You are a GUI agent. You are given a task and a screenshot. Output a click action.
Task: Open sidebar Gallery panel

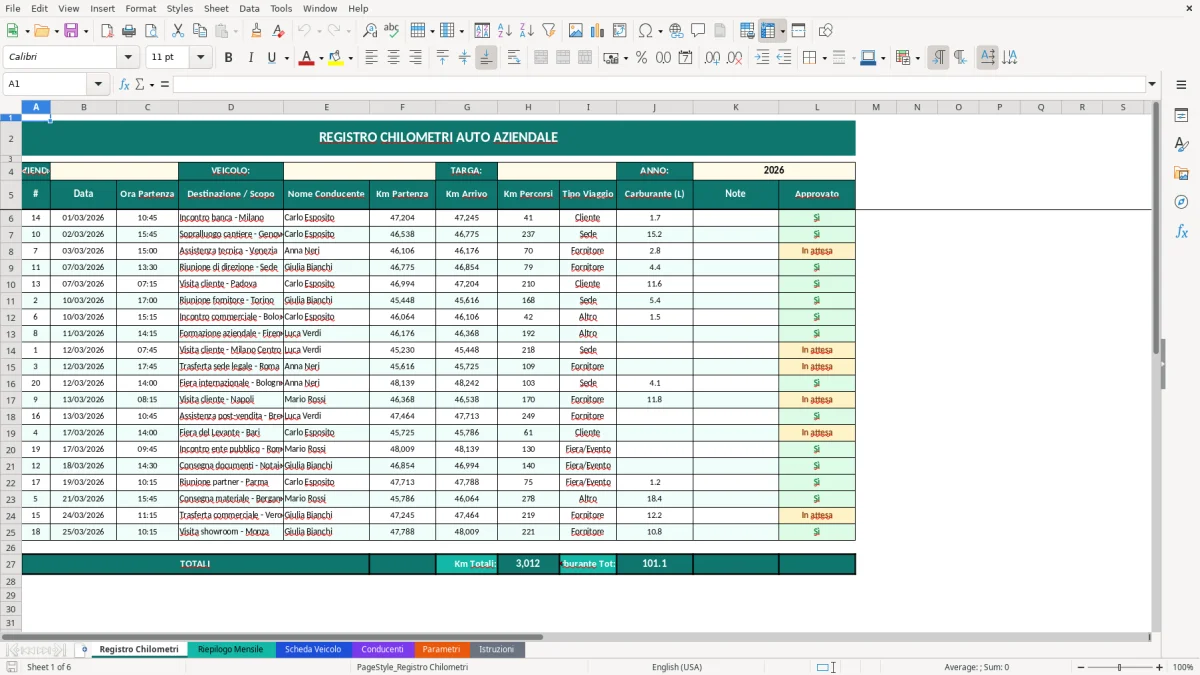[x=1181, y=174]
